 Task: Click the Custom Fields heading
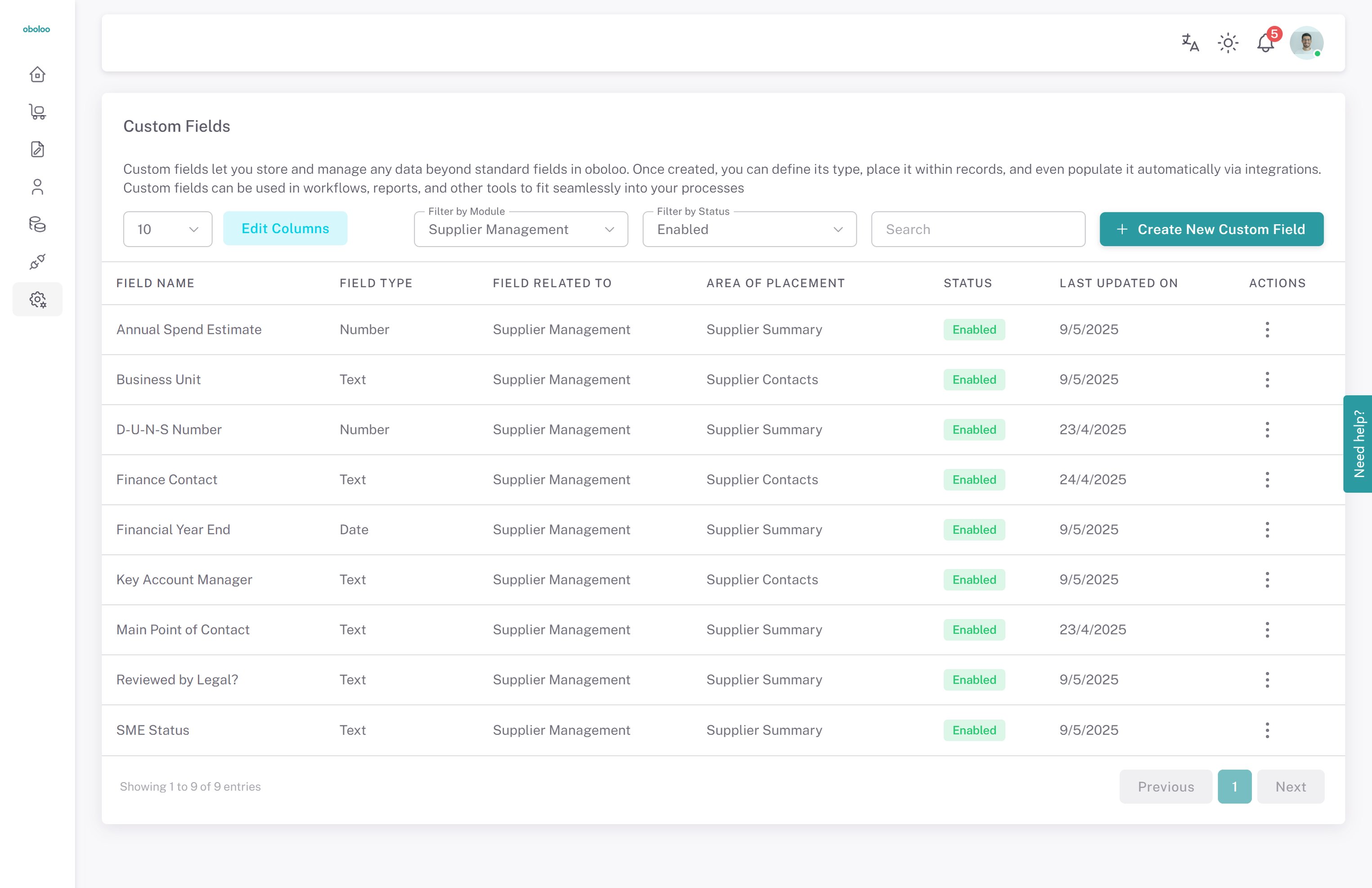(x=176, y=126)
